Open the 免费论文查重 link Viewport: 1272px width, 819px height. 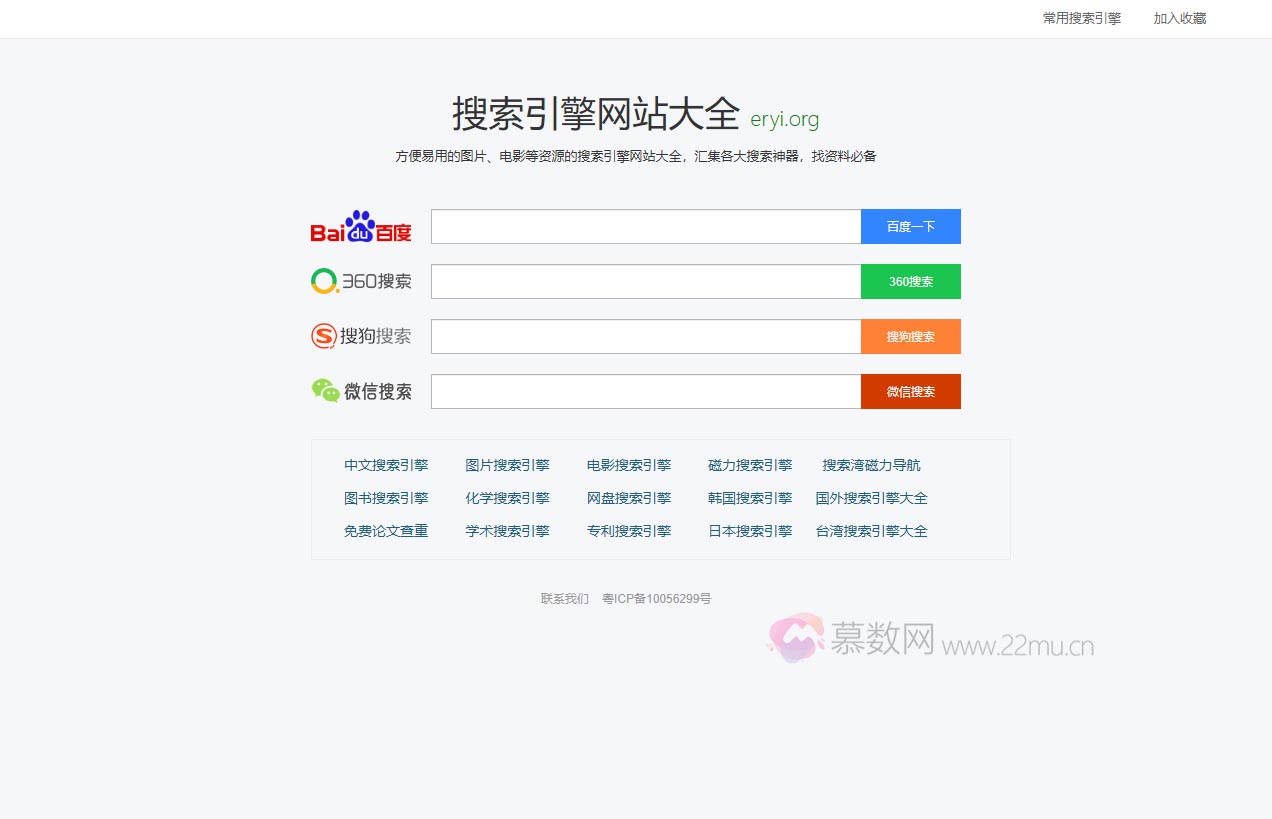(x=386, y=531)
